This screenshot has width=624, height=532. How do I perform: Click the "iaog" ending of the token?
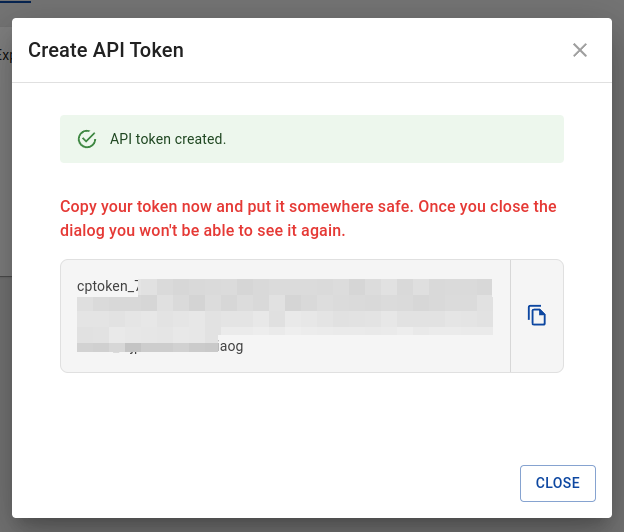click(x=231, y=346)
